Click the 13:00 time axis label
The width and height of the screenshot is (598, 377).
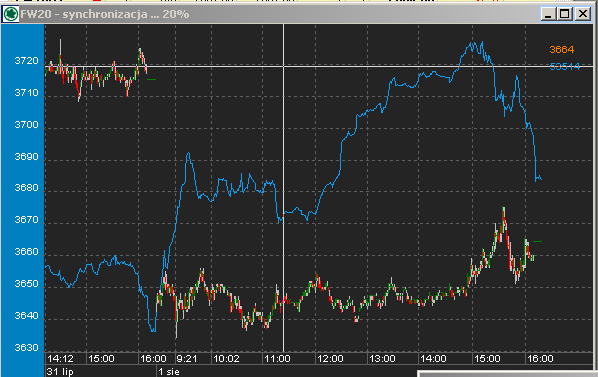click(x=383, y=359)
